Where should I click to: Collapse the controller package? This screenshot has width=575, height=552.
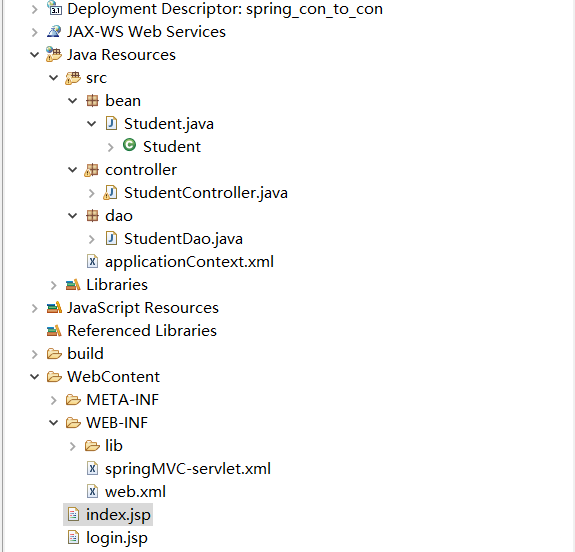pos(73,170)
